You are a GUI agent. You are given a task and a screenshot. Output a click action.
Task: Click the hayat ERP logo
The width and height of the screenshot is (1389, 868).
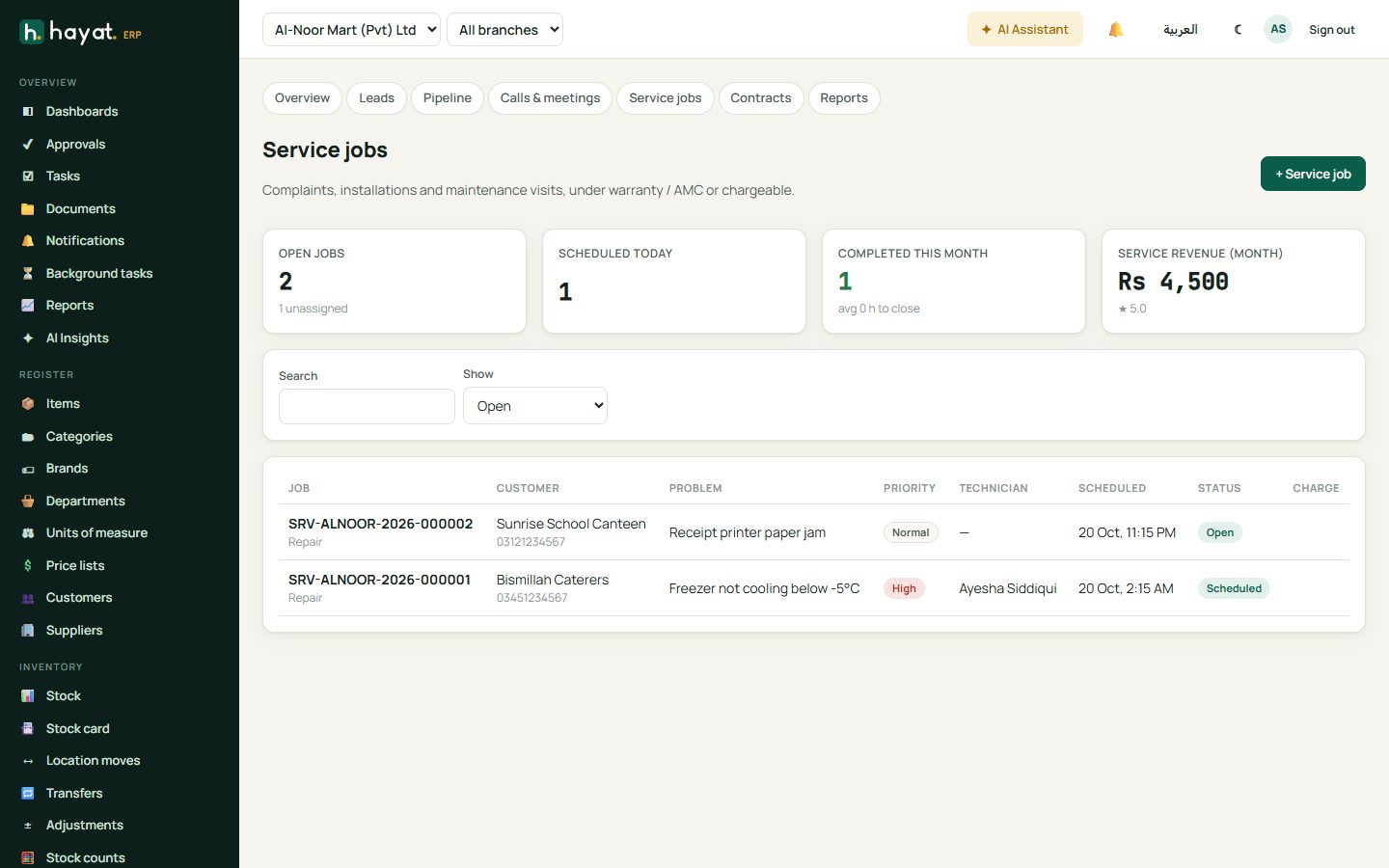[x=80, y=33]
